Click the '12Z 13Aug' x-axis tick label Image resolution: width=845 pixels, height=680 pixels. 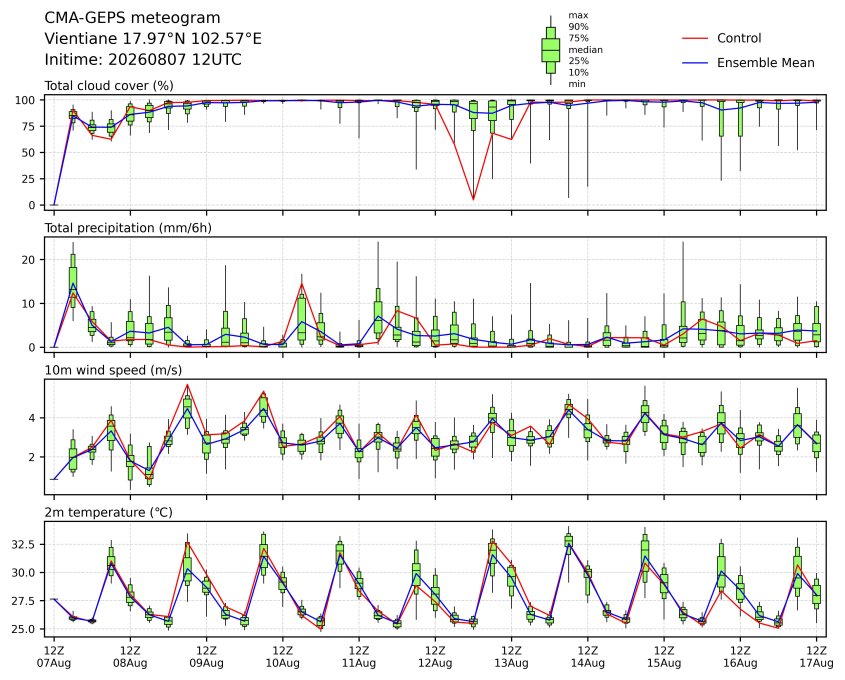[511, 657]
